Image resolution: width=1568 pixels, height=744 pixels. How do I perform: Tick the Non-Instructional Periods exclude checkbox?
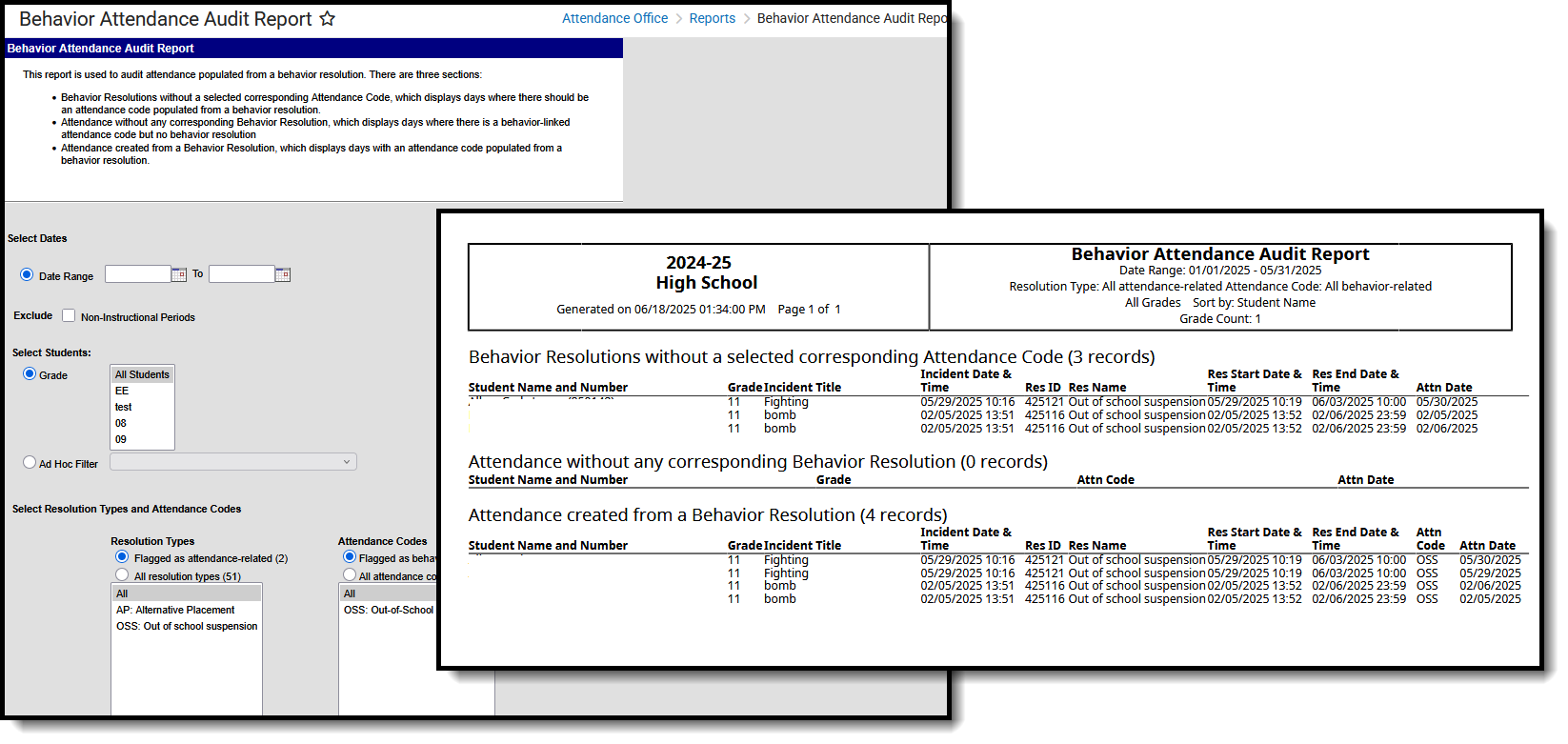[x=69, y=315]
